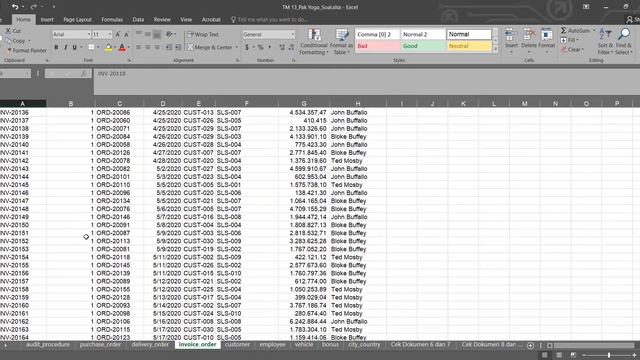640x360 pixels.
Task: Toggle Wrap Text
Action: (203, 35)
